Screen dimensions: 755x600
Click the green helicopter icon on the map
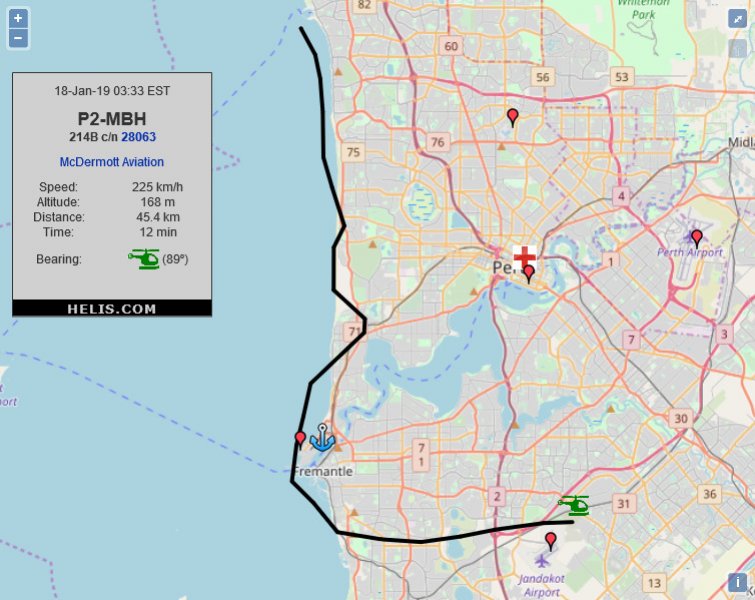(574, 505)
